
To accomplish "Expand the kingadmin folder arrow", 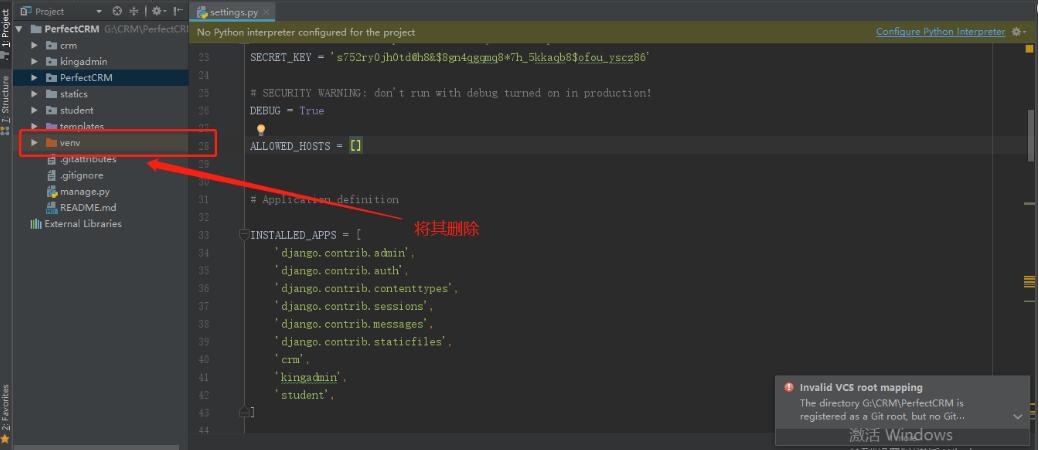I will click(x=34, y=62).
